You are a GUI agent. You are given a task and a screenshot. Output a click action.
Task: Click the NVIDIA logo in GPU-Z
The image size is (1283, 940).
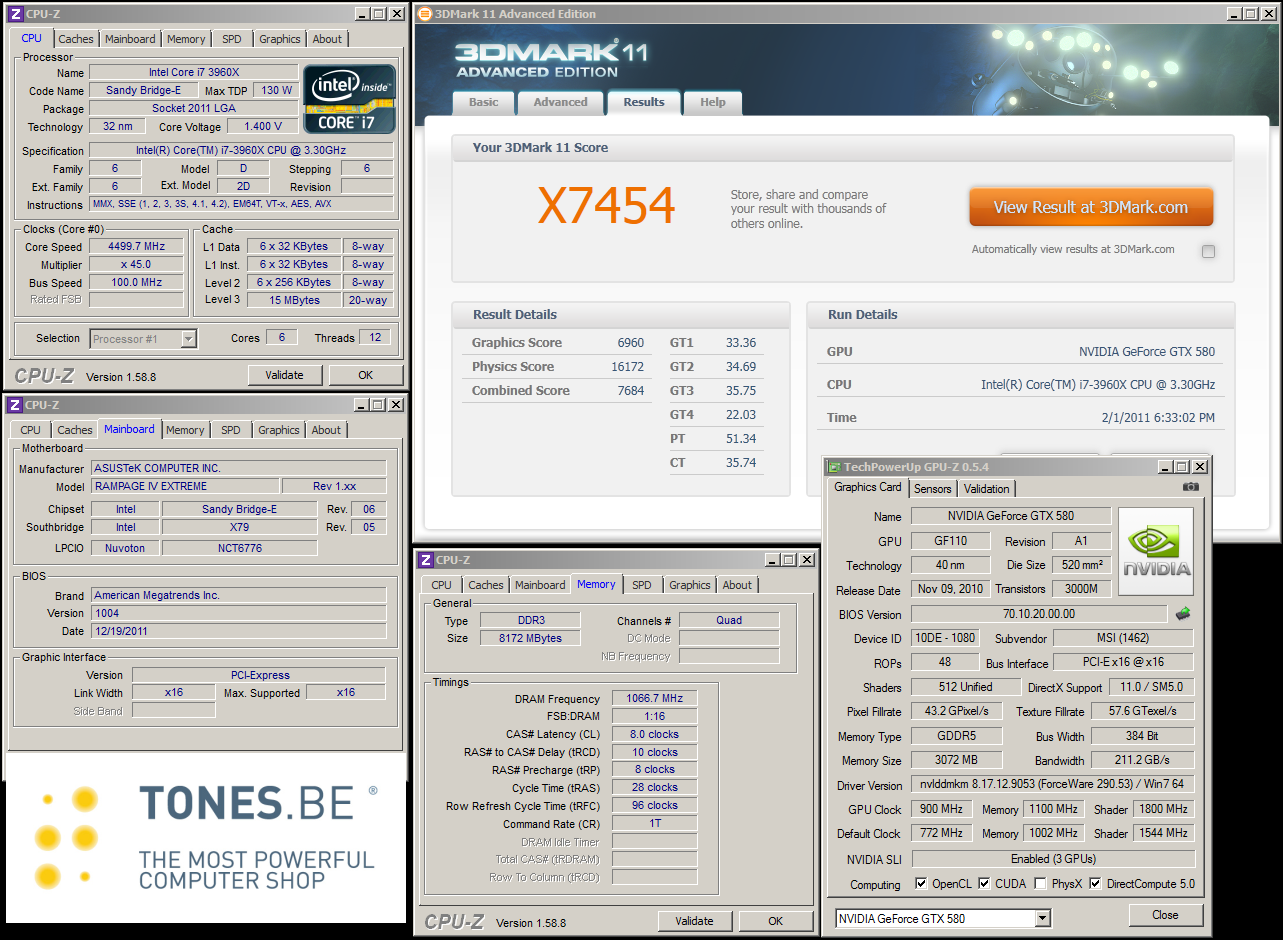click(1156, 552)
